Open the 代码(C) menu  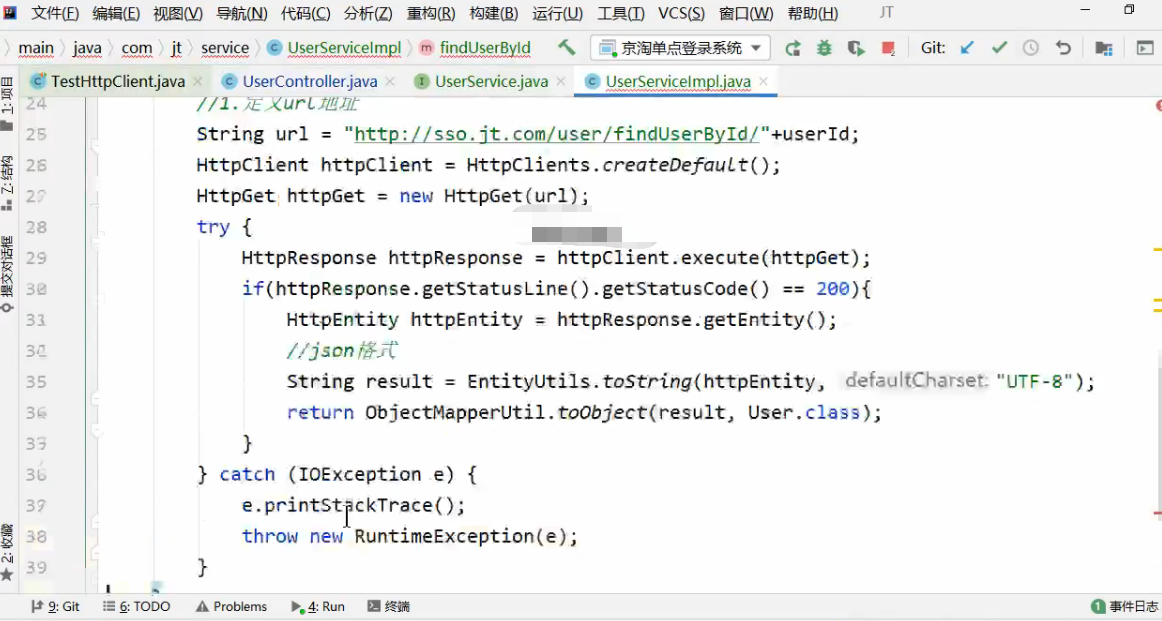[305, 13]
